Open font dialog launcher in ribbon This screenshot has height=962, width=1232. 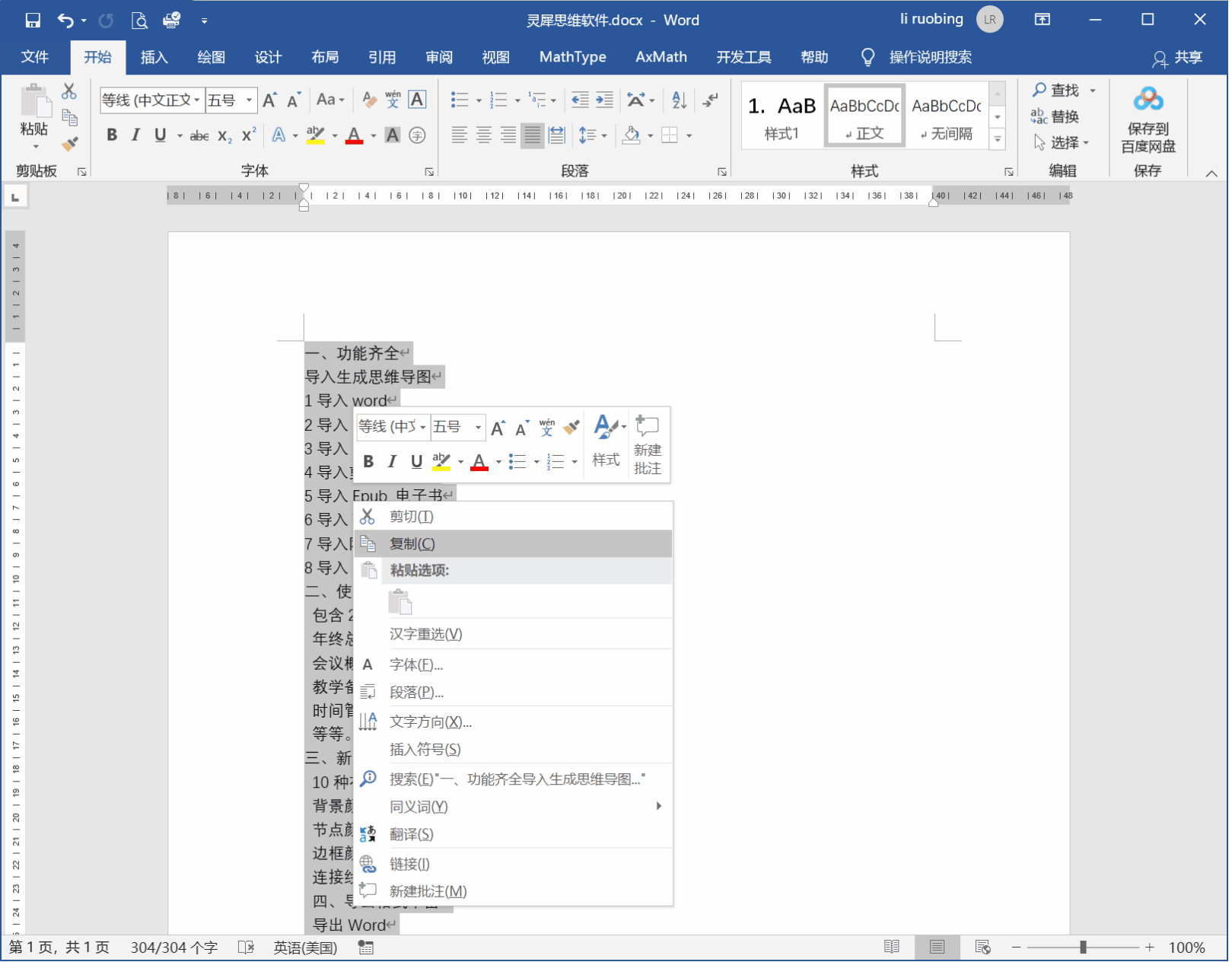click(429, 172)
